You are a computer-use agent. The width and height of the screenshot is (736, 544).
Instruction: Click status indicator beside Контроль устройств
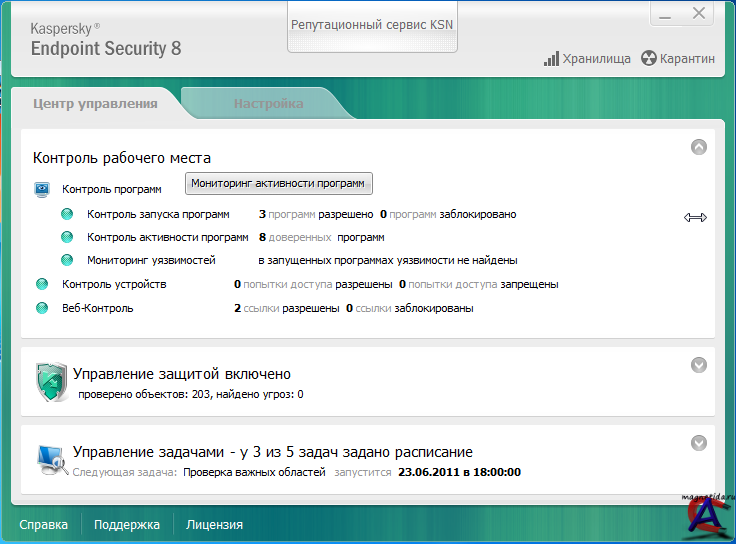pos(42,284)
